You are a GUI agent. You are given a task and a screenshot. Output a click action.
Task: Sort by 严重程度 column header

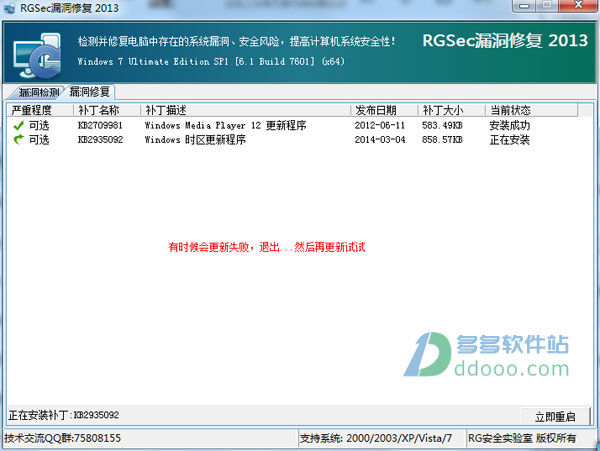coord(40,110)
